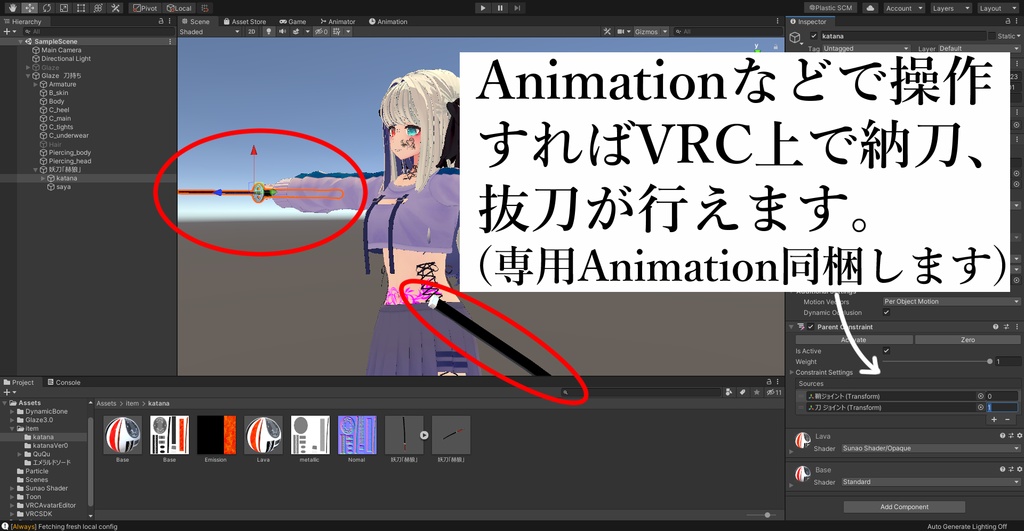The height and width of the screenshot is (531, 1024).
Task: Open the Account dropdown
Action: pos(903,8)
